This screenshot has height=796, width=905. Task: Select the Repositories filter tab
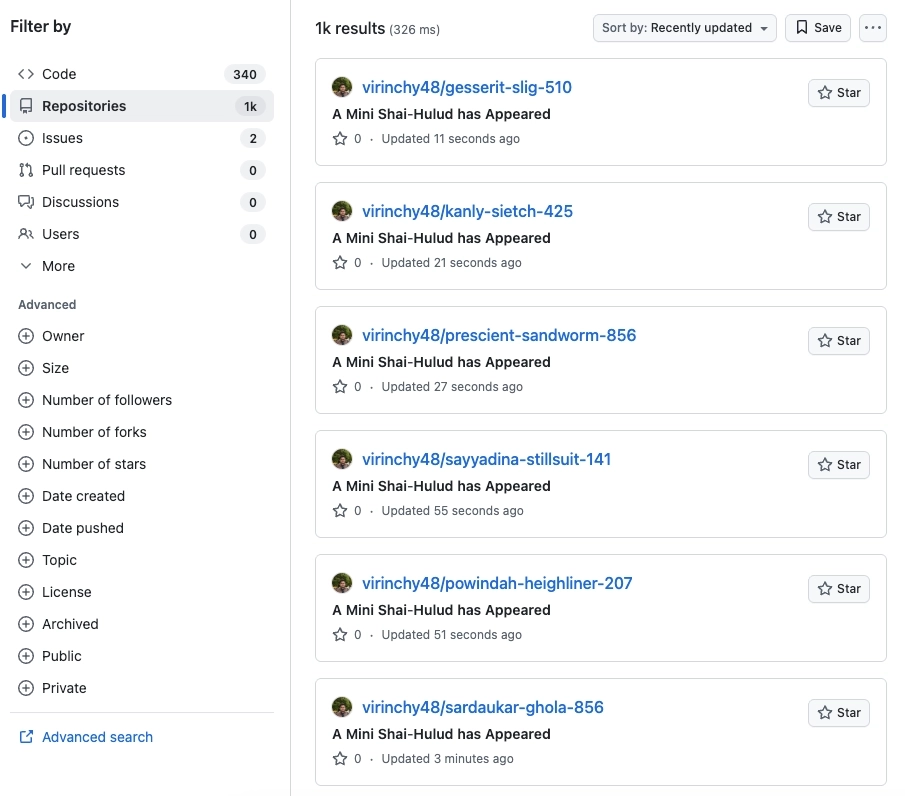[142, 106]
